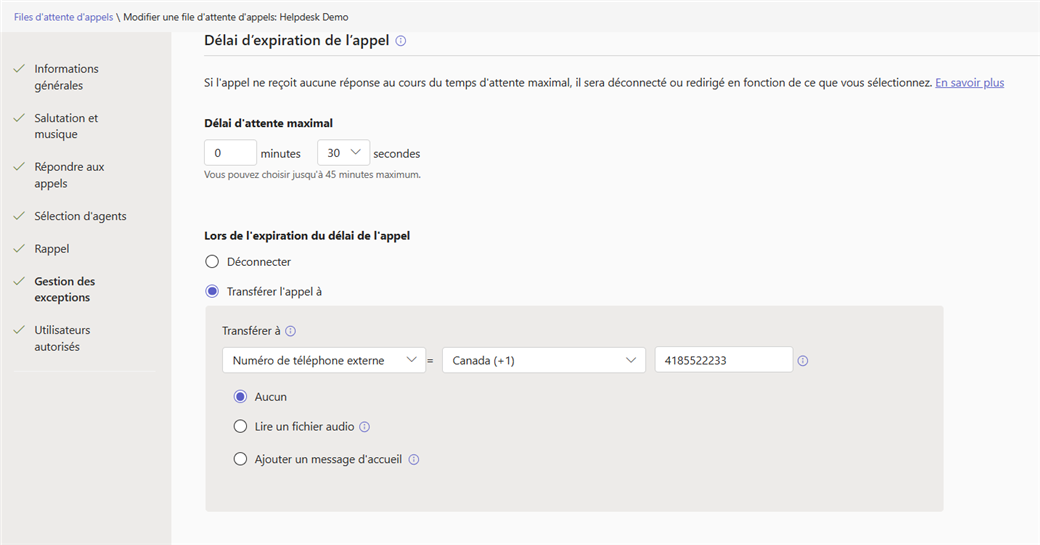1040x545 pixels.
Task: Select Transférer l'appel à radio option
Action: coord(212,292)
